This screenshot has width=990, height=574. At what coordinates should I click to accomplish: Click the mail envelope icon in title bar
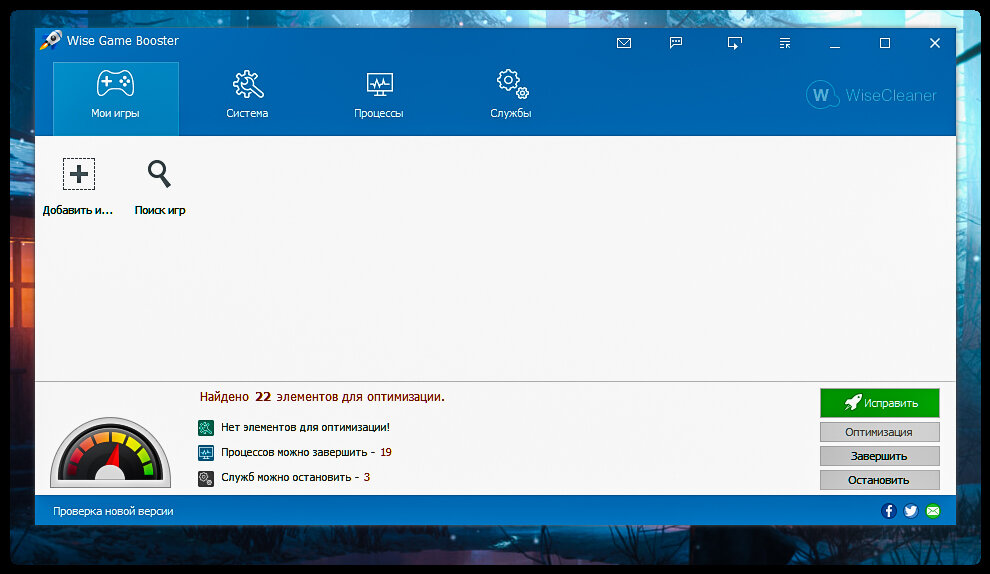pos(624,43)
